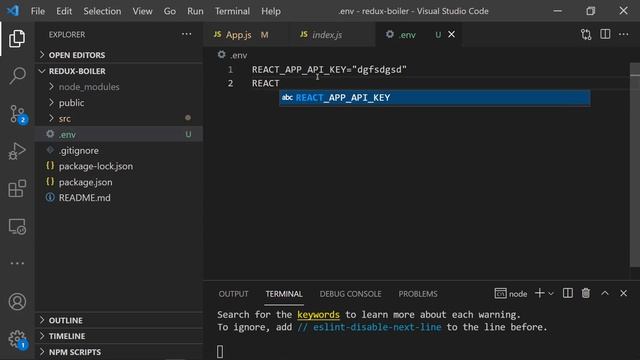Open the Terminal menu
Viewport: 640px width, 360px height.
(232, 11)
